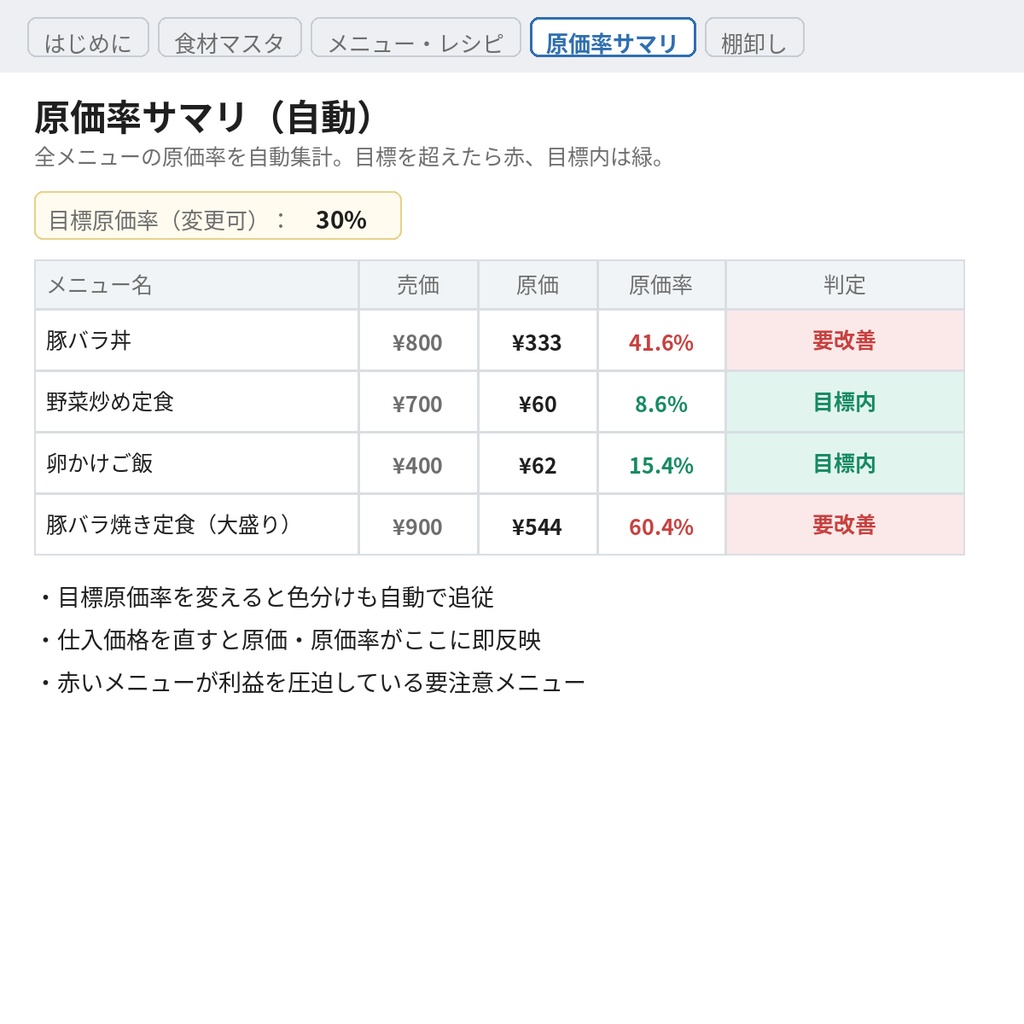Screen dimensions: 1024x1024
Task: Click the ¥60 cost cell
Action: point(537,403)
